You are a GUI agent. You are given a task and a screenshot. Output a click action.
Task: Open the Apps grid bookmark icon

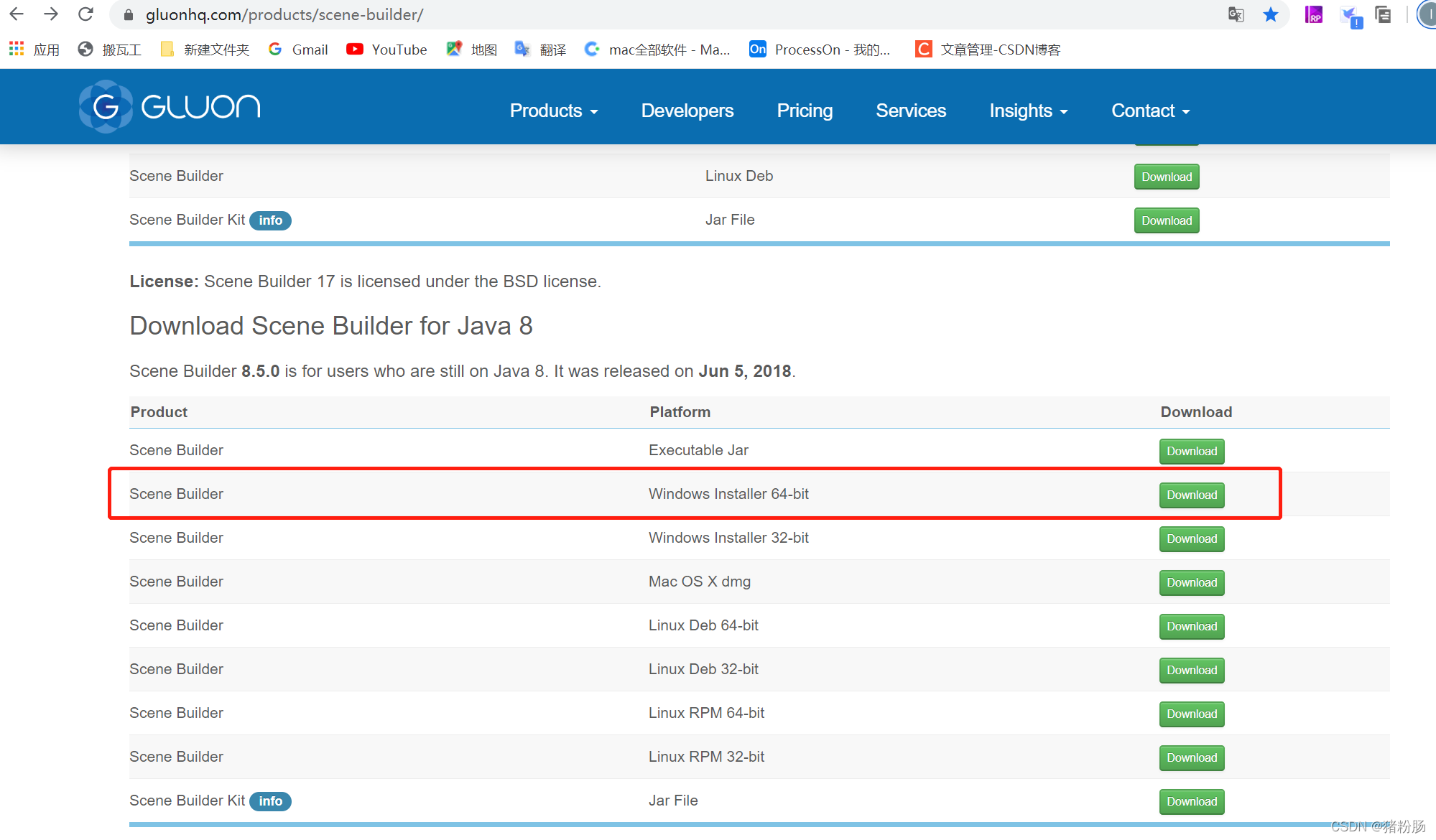pos(17,49)
